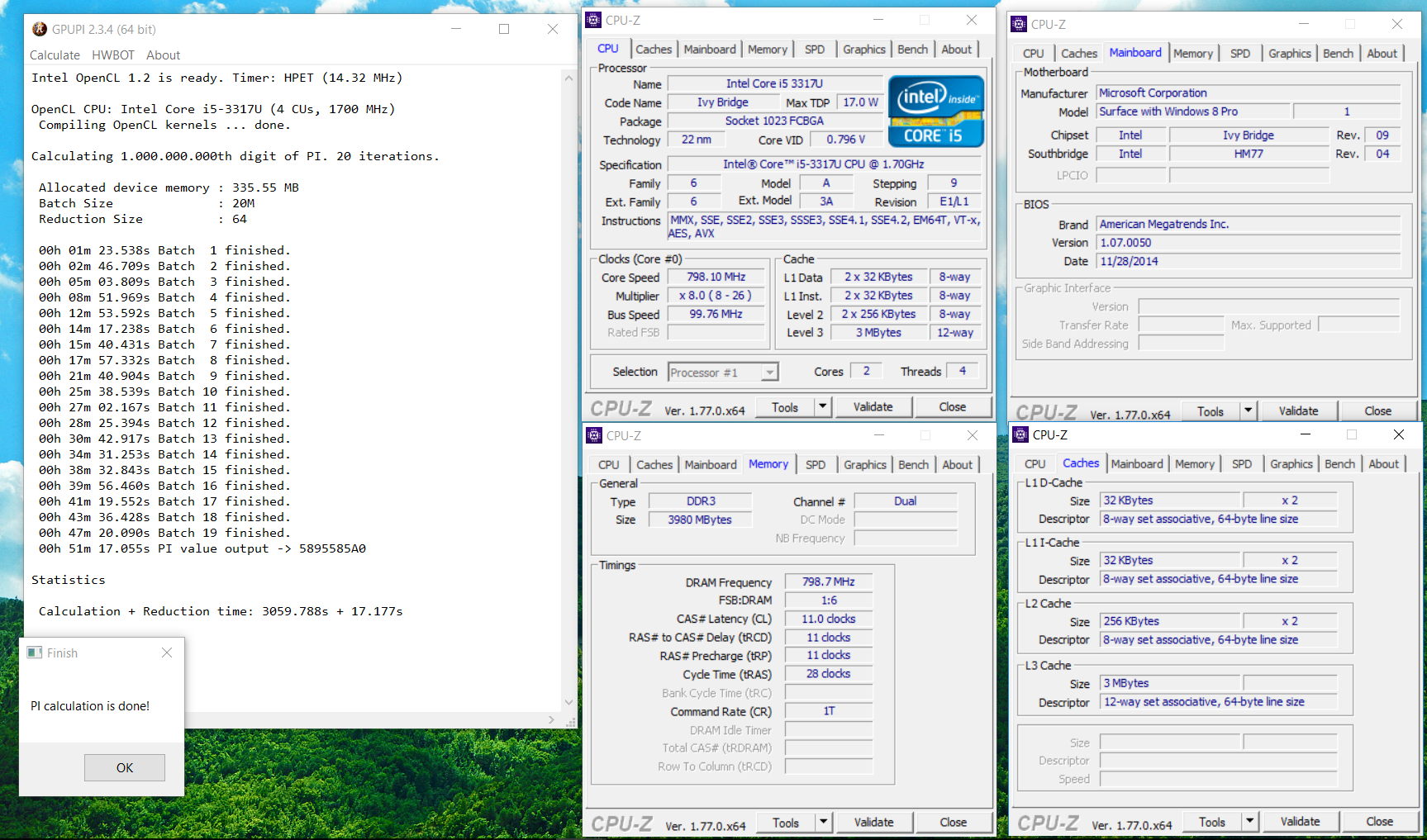Select Memory tab in the Caches window
Image resolution: width=1427 pixels, height=840 pixels.
point(1195,464)
